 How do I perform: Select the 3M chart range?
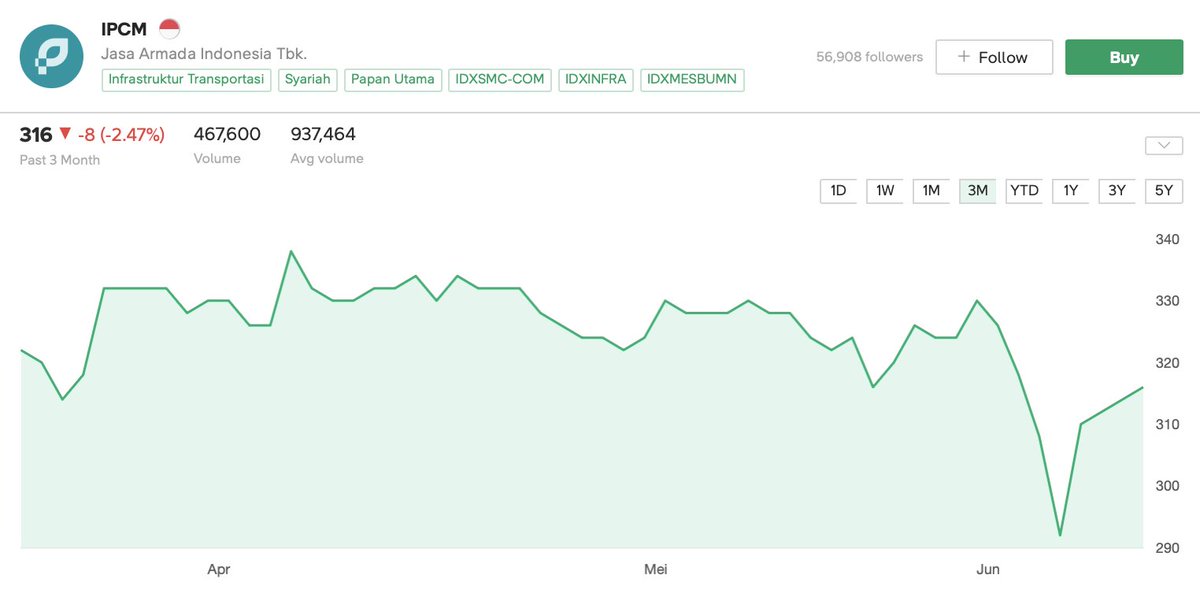tap(978, 190)
